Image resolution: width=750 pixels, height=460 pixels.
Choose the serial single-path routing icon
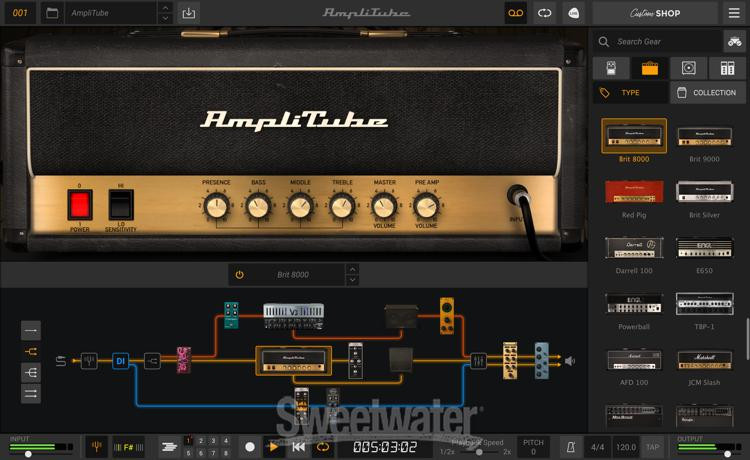pos(31,330)
